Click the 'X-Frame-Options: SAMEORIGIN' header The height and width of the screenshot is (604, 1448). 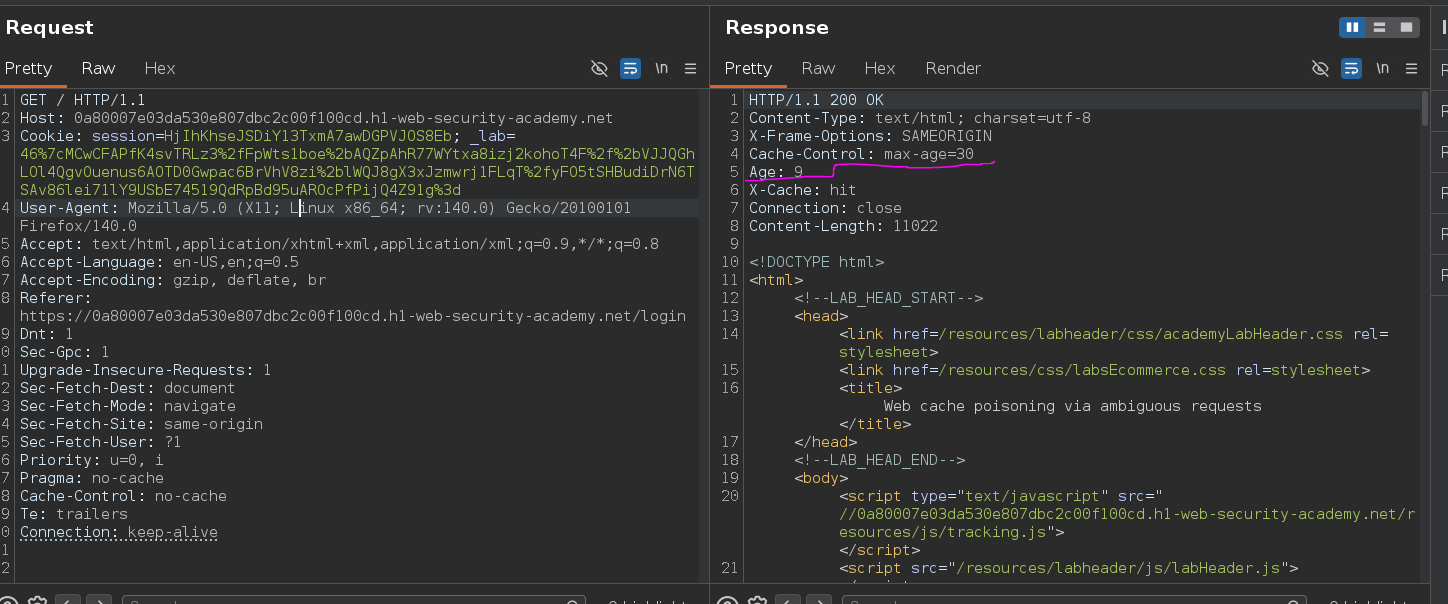tap(870, 136)
